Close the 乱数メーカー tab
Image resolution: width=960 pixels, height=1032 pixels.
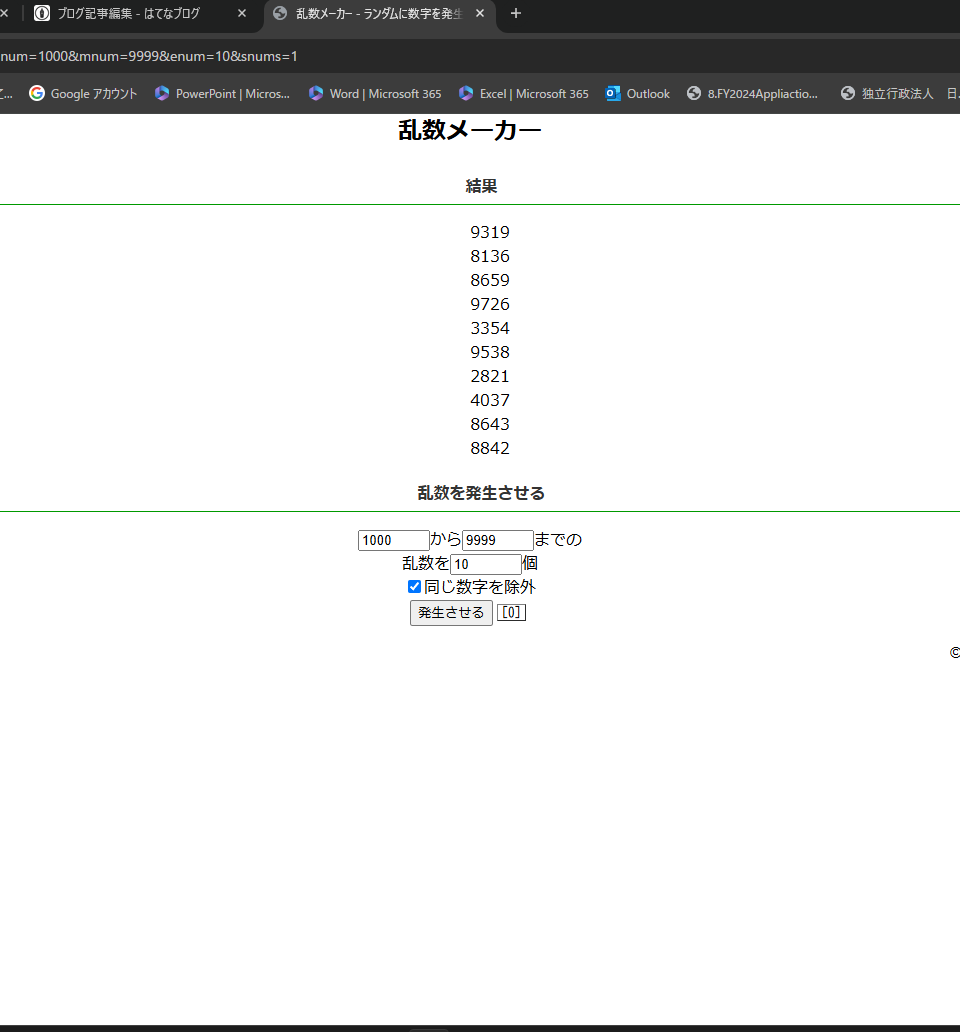[480, 14]
